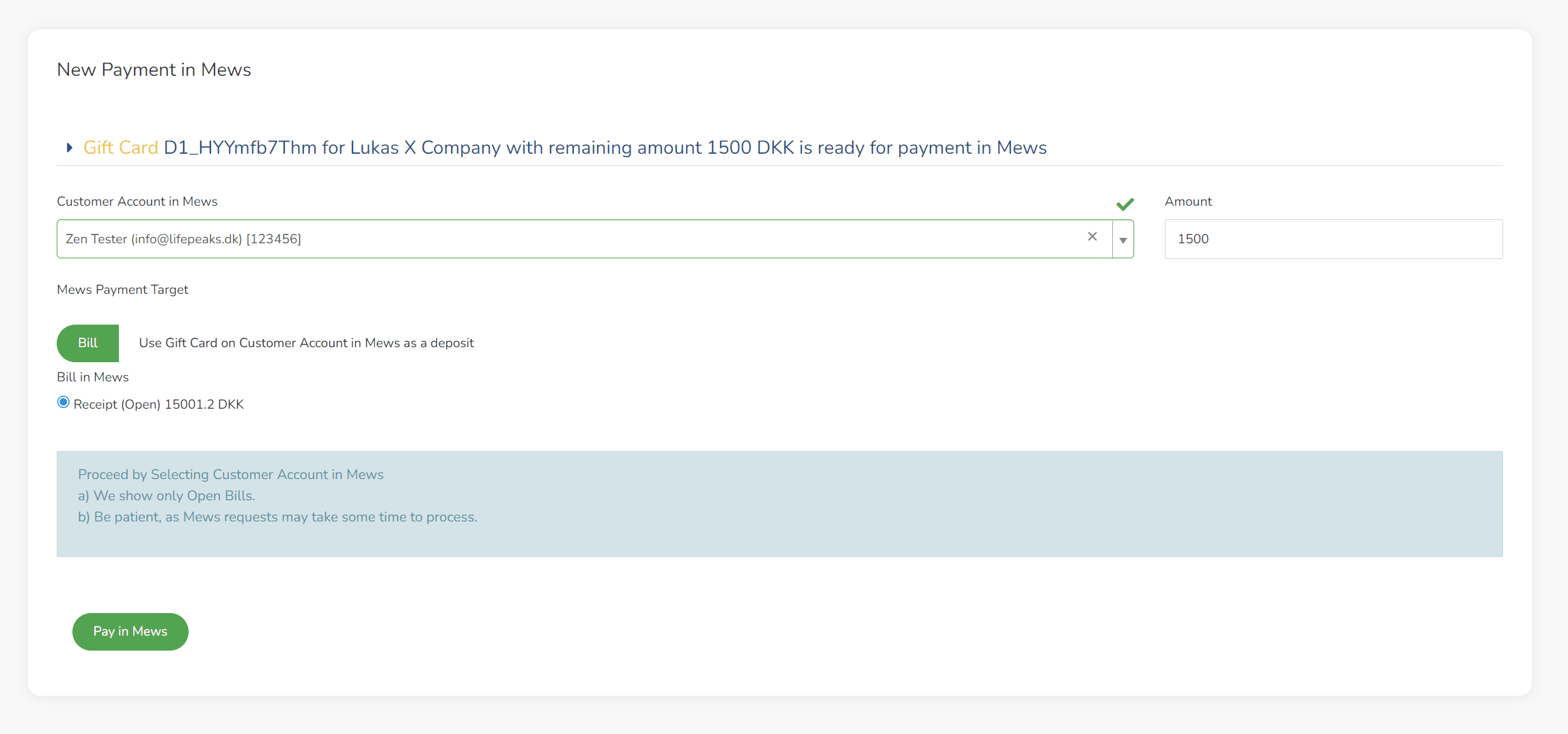This screenshot has height=734, width=1568.
Task: Select the Bill payment target
Action: point(87,343)
